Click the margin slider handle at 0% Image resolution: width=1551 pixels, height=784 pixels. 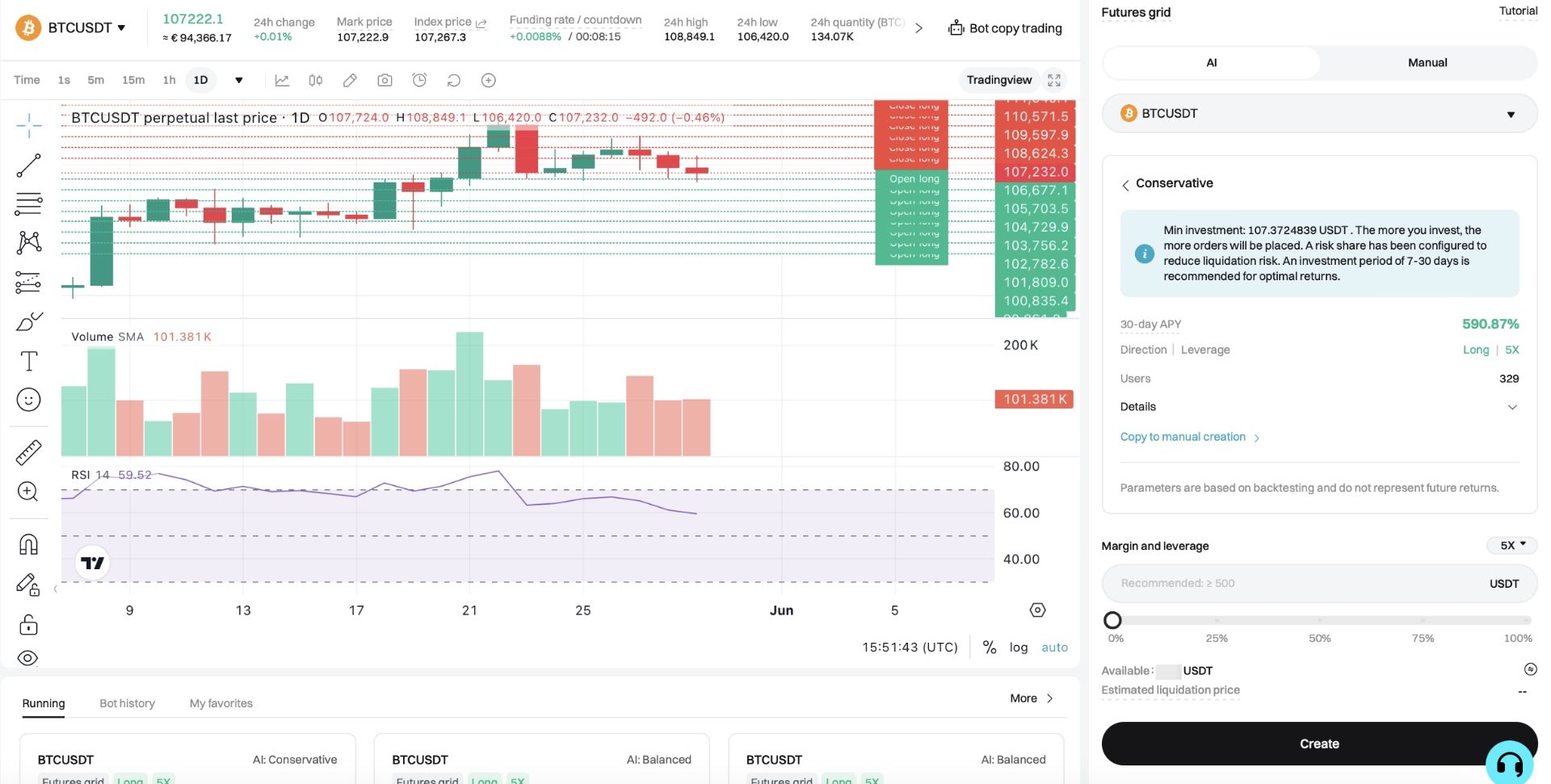click(x=1112, y=620)
